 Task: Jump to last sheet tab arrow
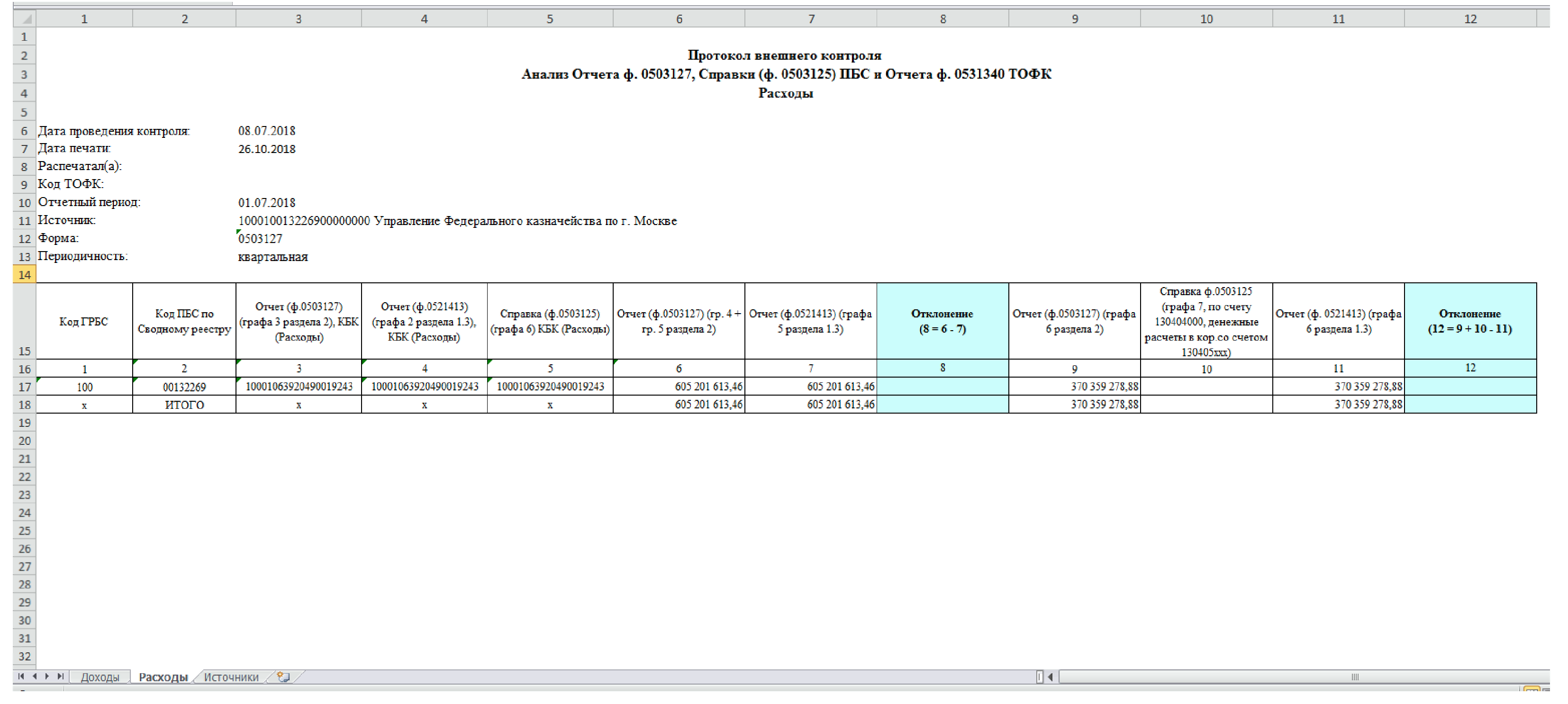point(60,676)
